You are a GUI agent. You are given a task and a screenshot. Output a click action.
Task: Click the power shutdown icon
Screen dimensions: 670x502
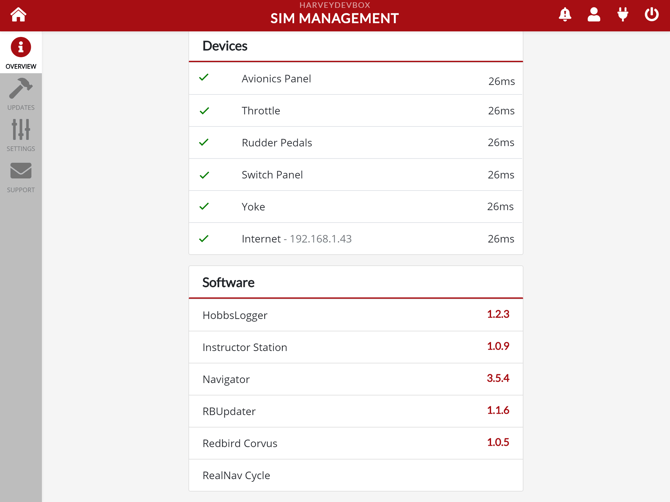point(651,15)
